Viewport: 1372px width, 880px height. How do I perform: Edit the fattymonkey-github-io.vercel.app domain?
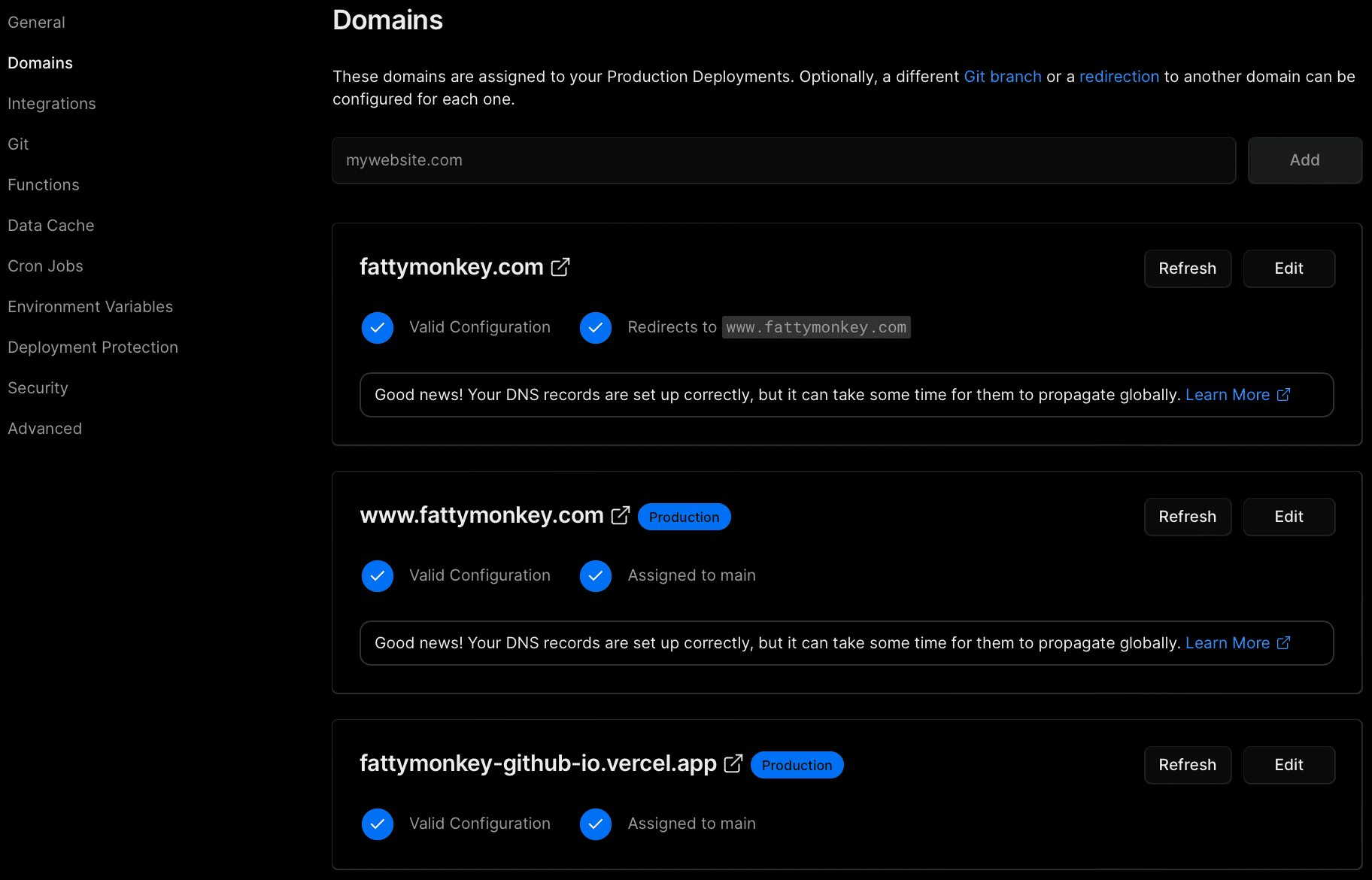point(1289,765)
